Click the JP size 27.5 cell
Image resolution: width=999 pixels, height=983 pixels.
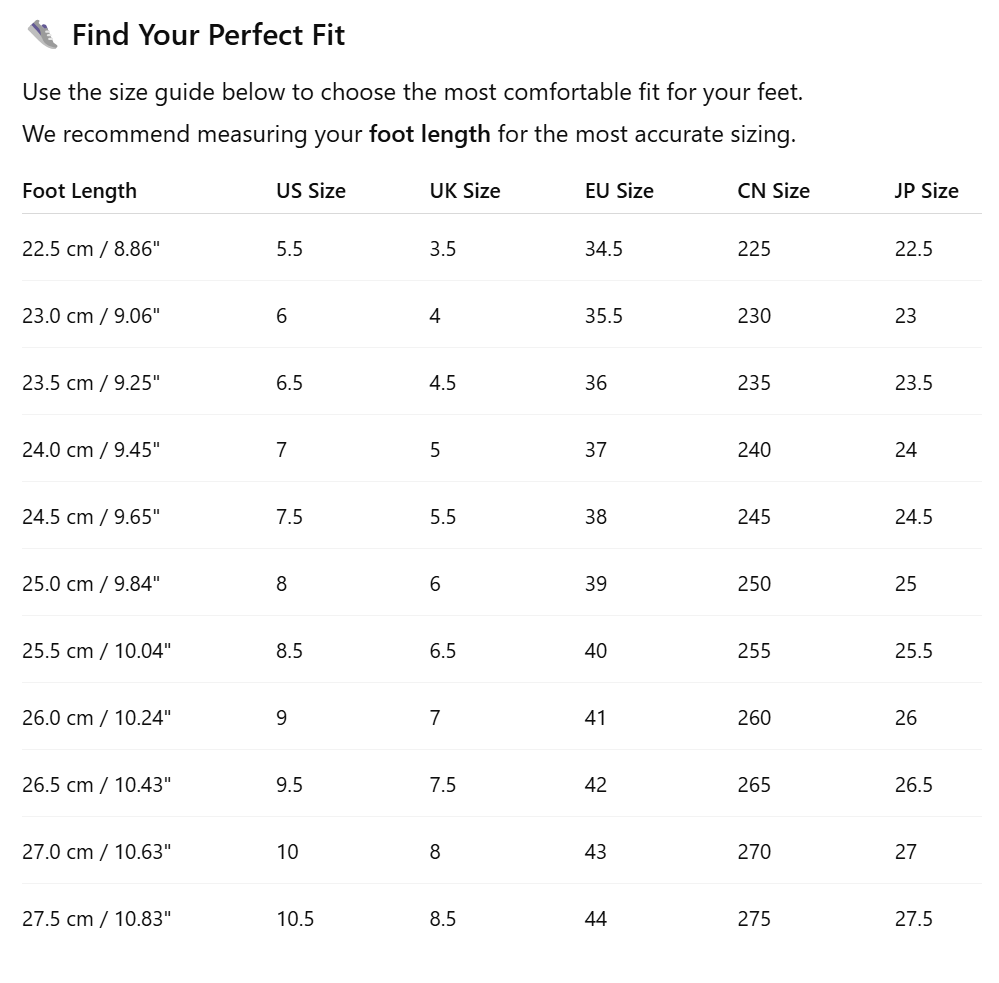pos(914,919)
